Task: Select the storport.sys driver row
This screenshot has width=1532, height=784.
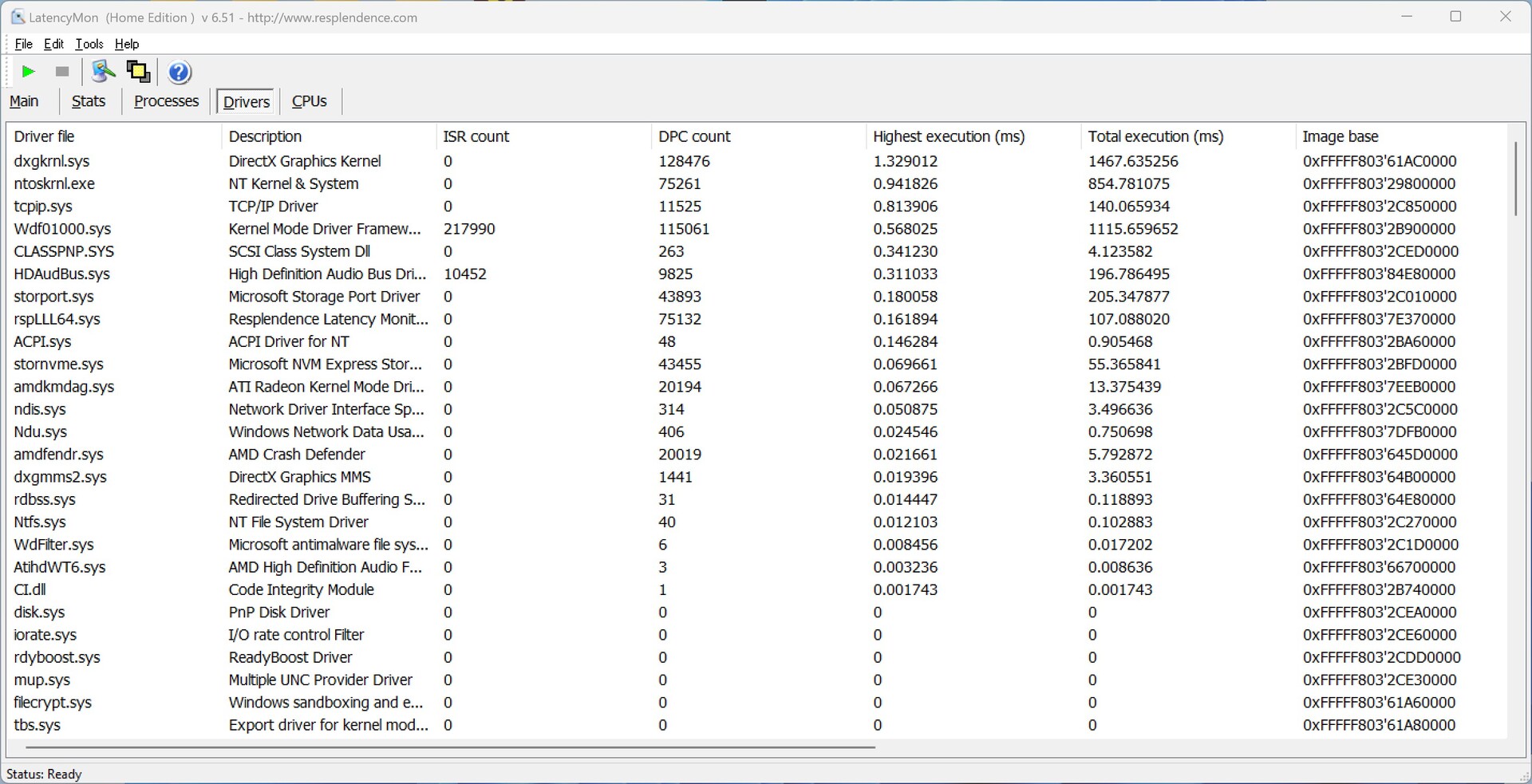Action: coord(756,297)
